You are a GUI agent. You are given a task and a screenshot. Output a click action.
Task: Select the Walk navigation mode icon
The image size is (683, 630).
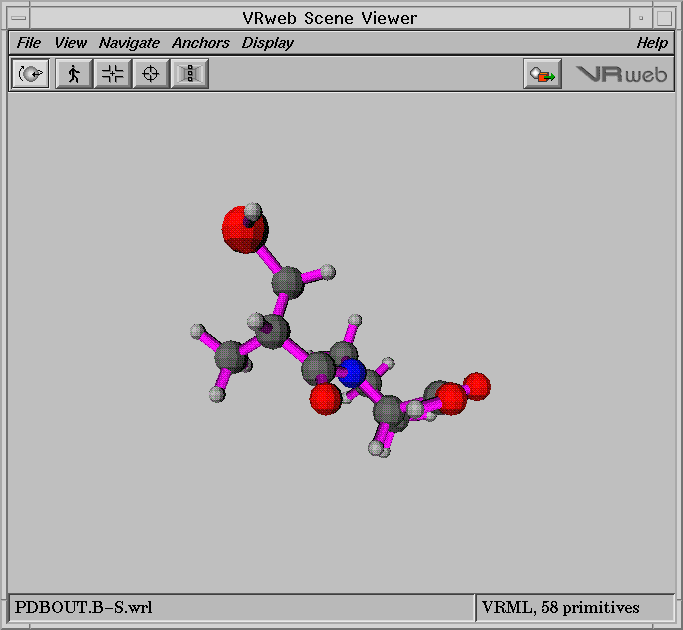pyautogui.click(x=73, y=74)
